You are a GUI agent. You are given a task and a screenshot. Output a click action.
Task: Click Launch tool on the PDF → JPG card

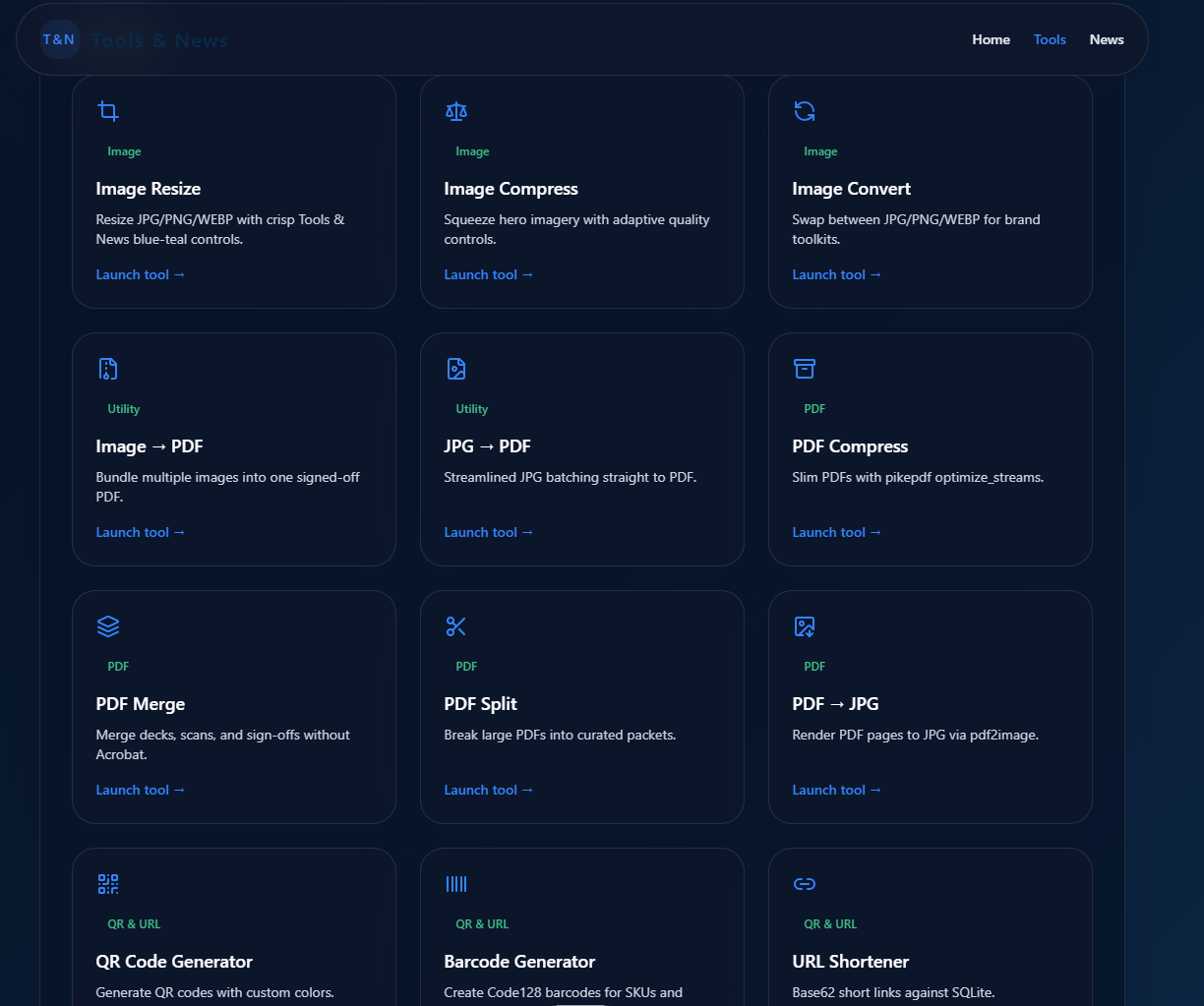tap(836, 790)
